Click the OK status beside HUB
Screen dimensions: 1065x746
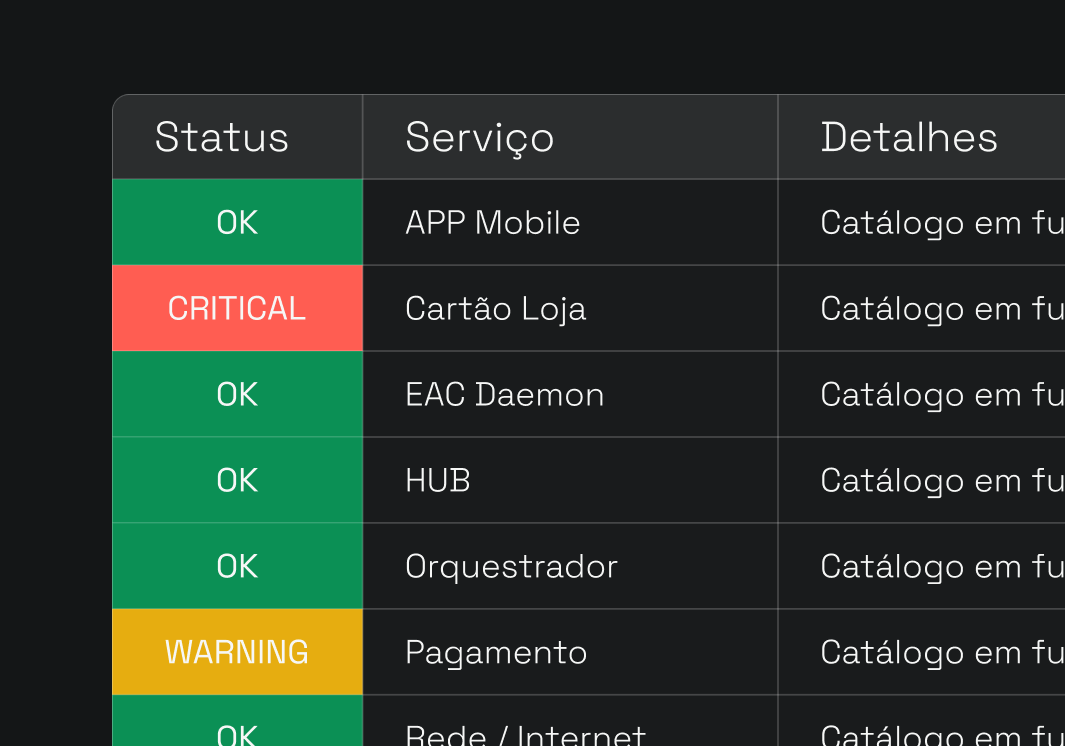pyautogui.click(x=237, y=480)
